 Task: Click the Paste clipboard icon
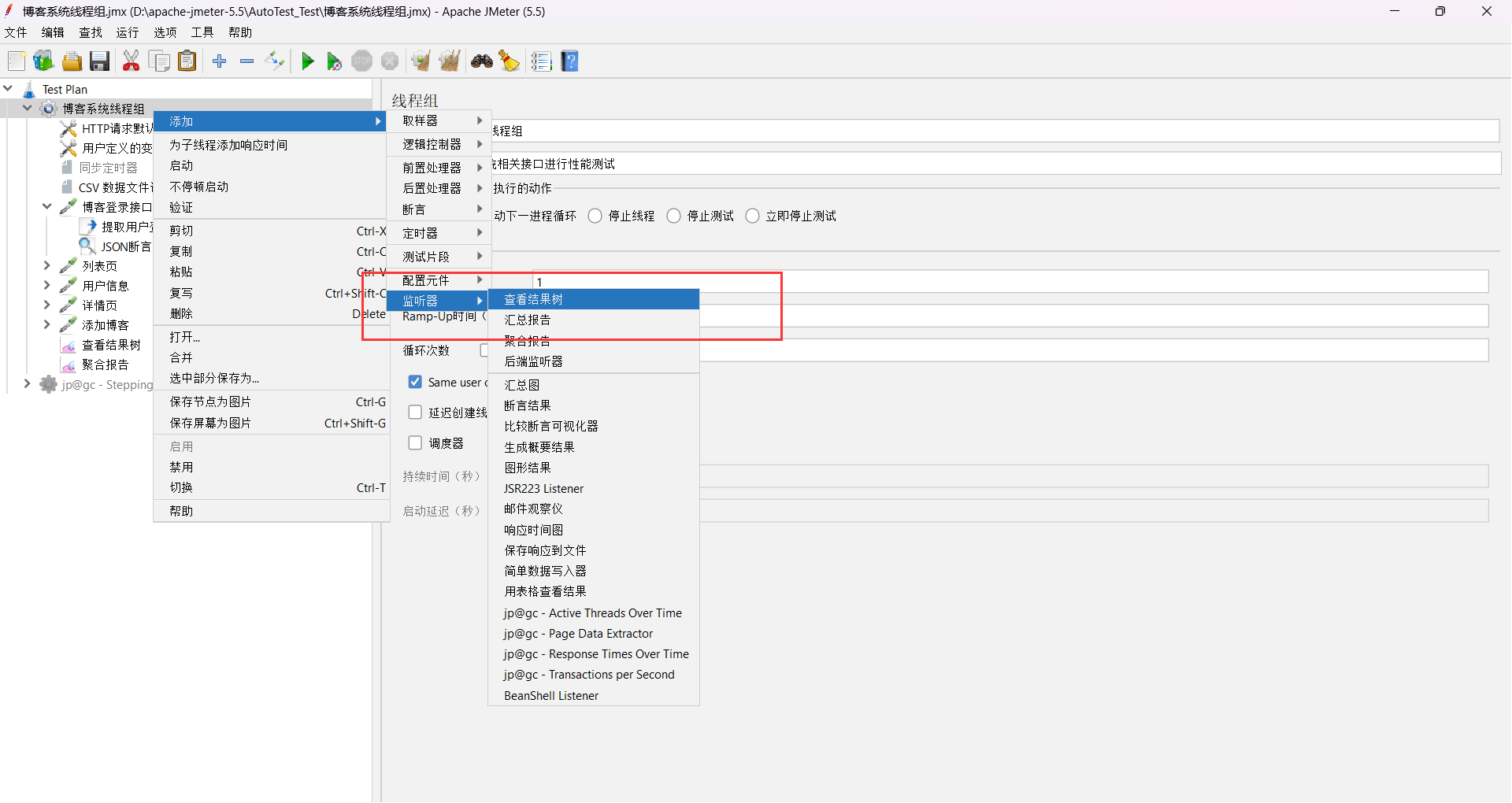tap(187, 61)
